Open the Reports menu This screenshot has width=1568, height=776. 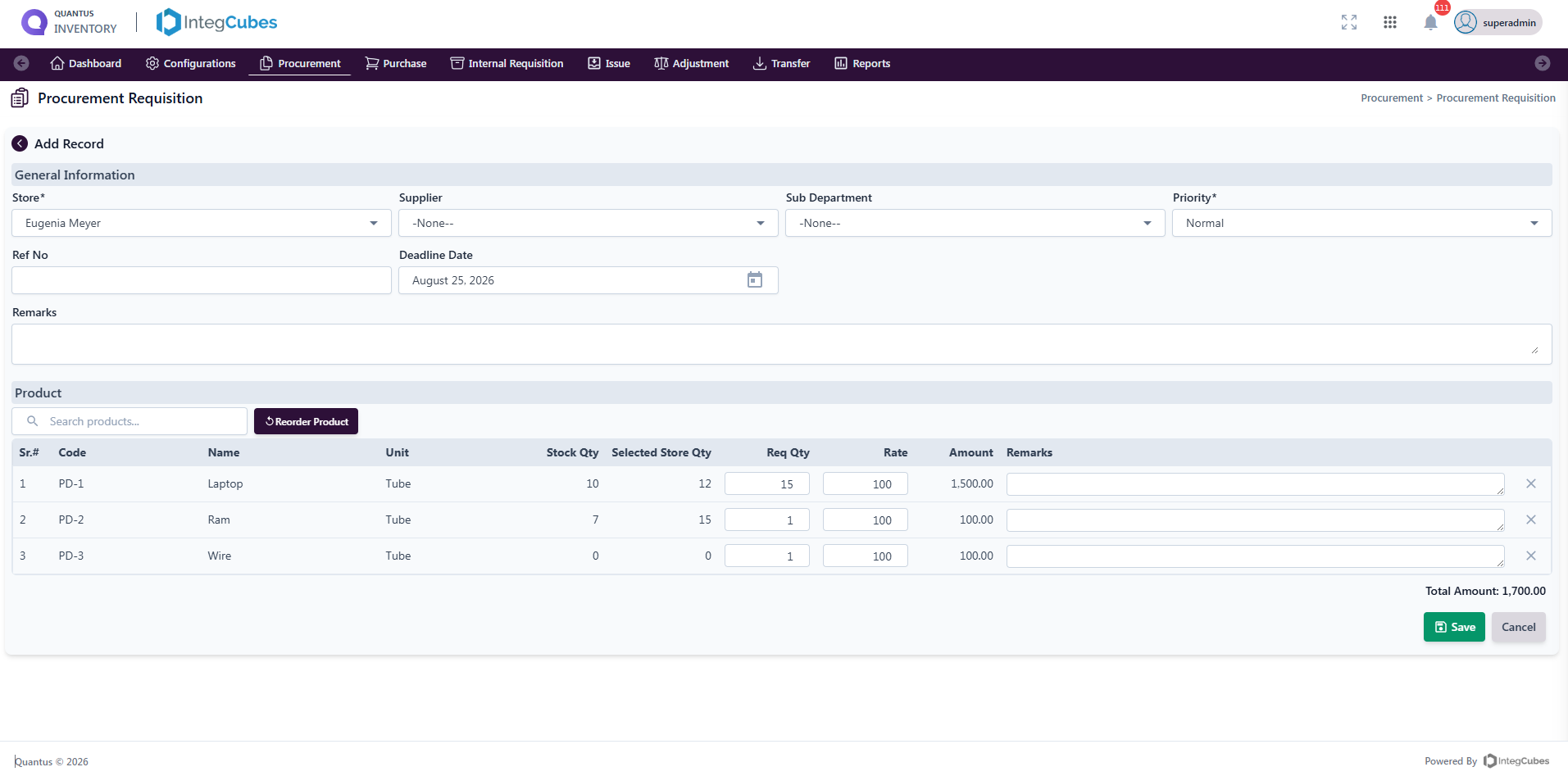pos(862,63)
